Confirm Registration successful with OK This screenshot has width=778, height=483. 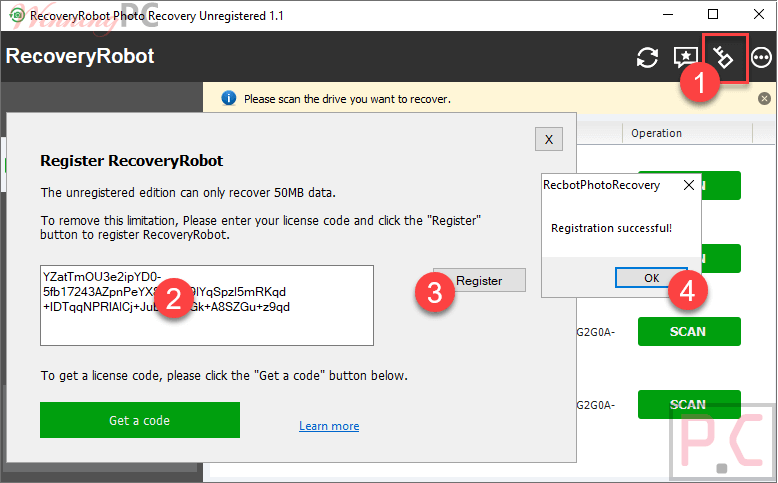tap(651, 278)
